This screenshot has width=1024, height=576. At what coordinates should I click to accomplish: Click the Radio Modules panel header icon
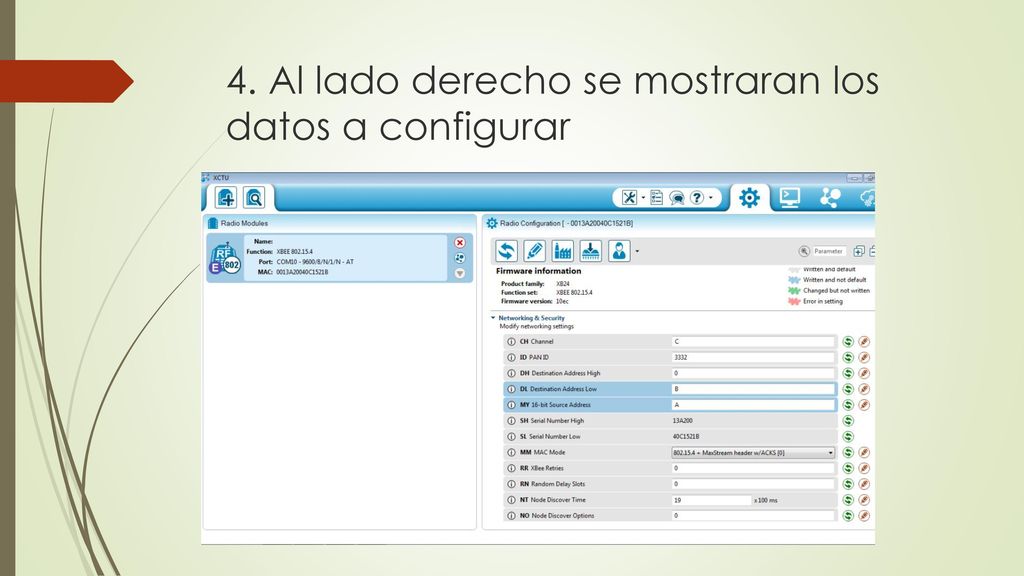[212, 223]
